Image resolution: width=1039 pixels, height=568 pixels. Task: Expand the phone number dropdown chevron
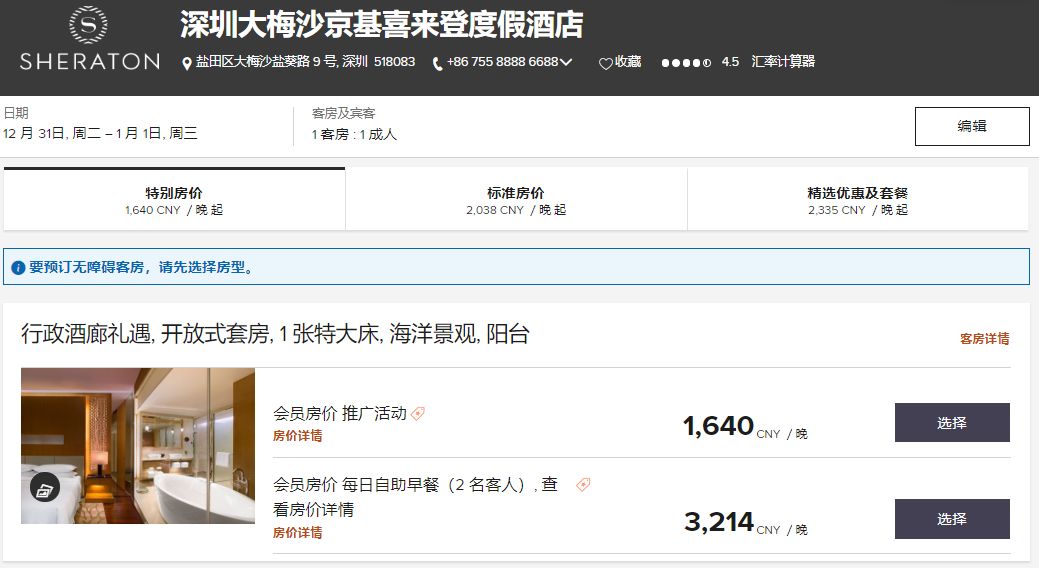pos(566,62)
